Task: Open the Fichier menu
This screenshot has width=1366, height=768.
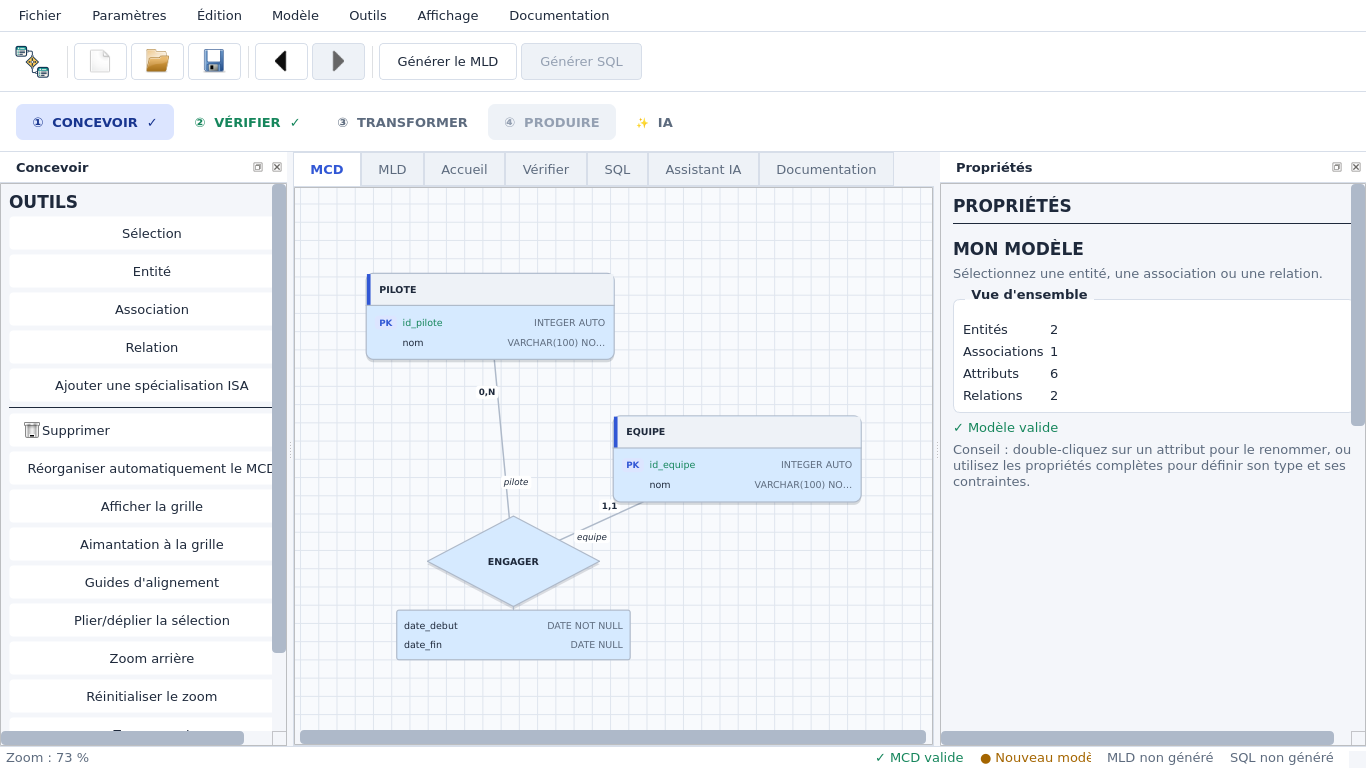Action: tap(40, 15)
